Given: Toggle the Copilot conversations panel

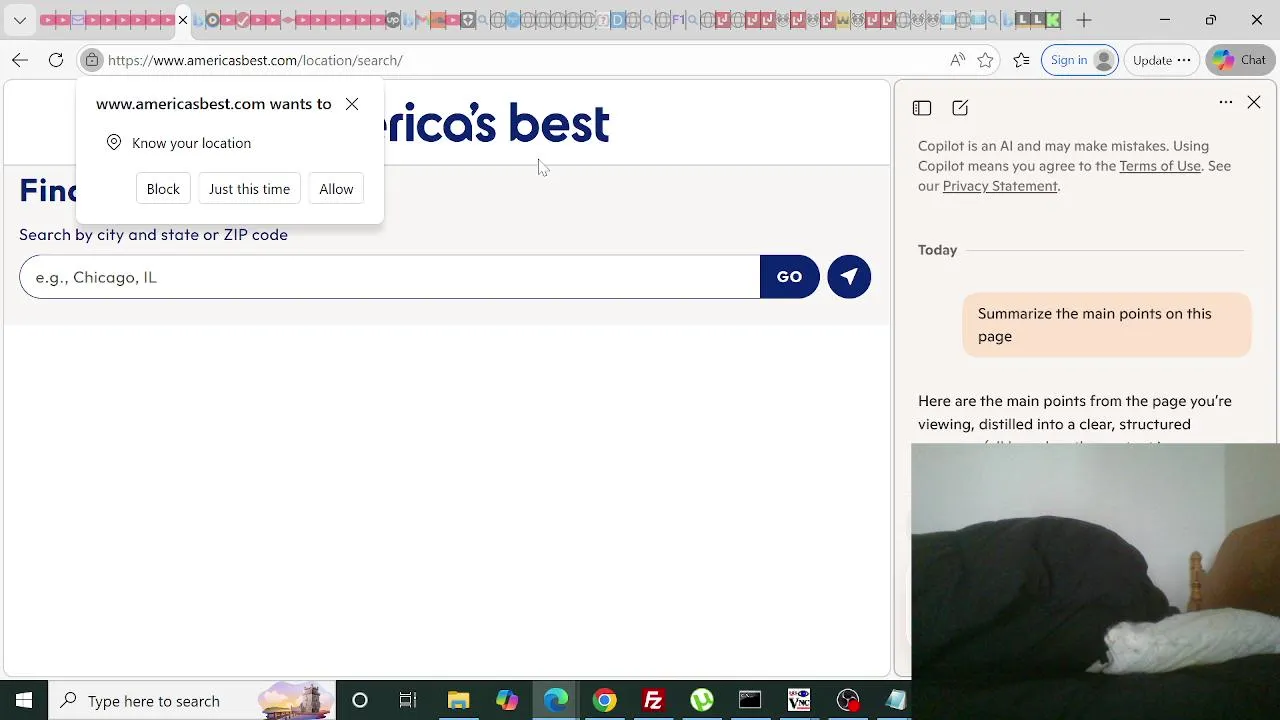Looking at the screenshot, I should pos(922,108).
